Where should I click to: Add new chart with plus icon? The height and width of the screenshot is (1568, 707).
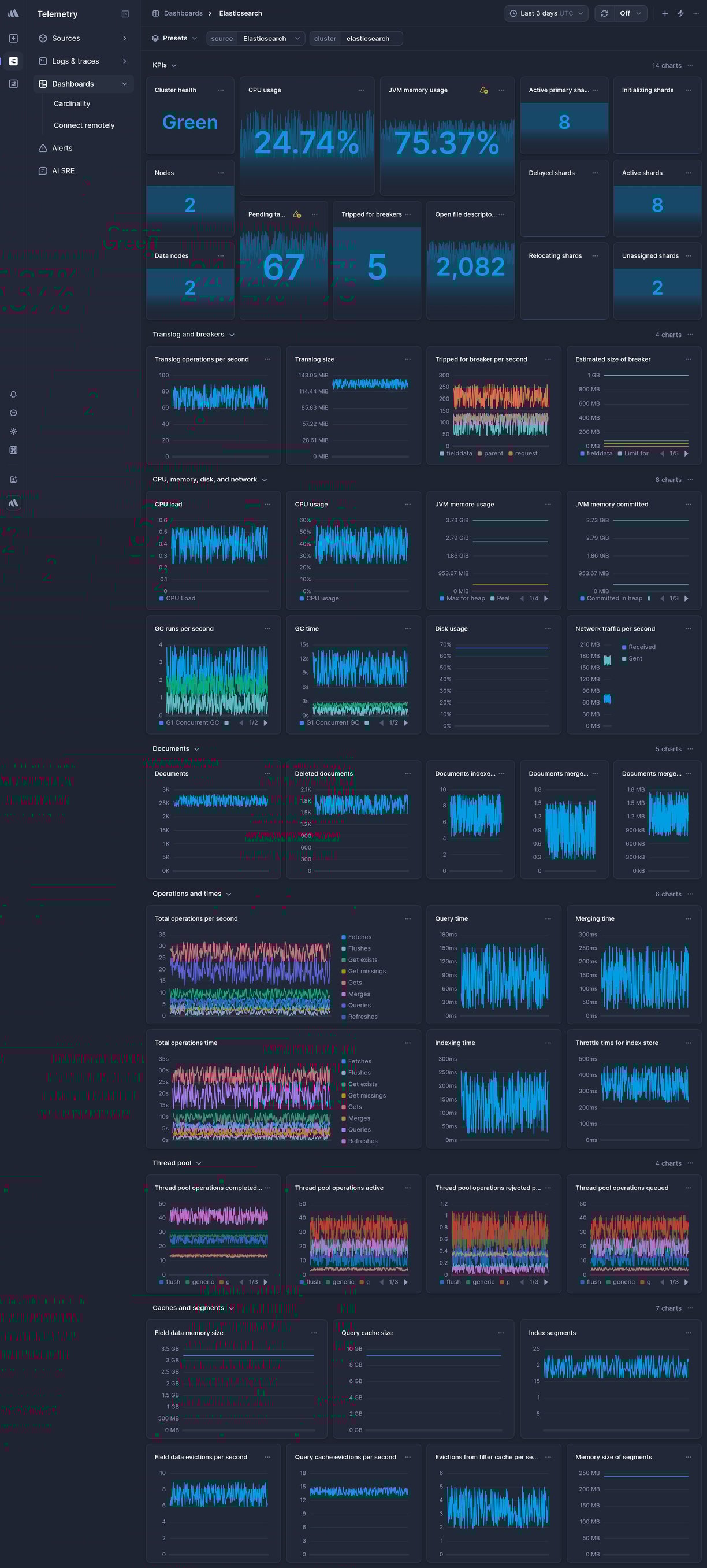click(664, 13)
